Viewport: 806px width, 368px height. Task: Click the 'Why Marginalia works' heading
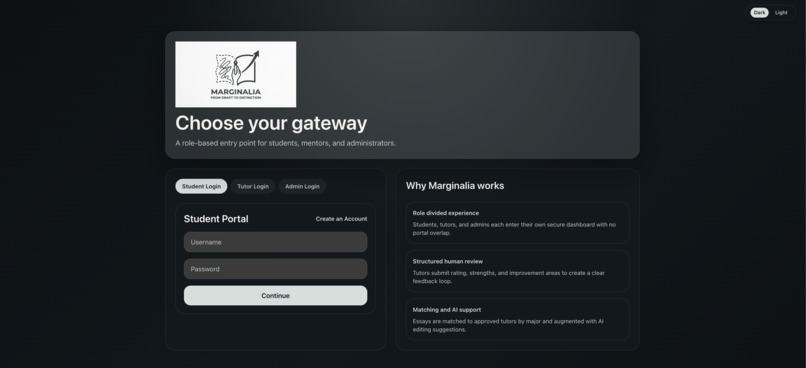tap(455, 186)
